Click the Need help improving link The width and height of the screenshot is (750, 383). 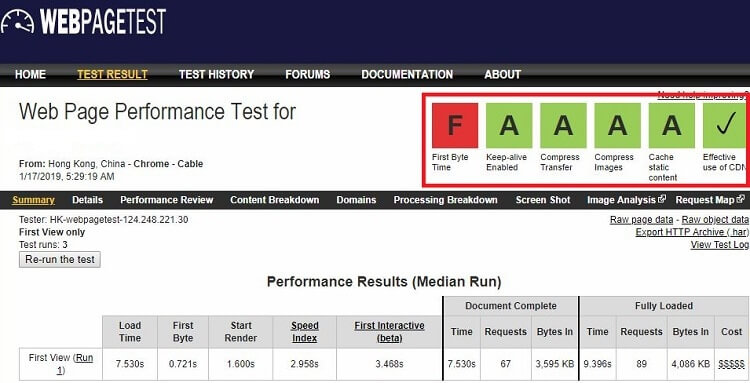703,95
